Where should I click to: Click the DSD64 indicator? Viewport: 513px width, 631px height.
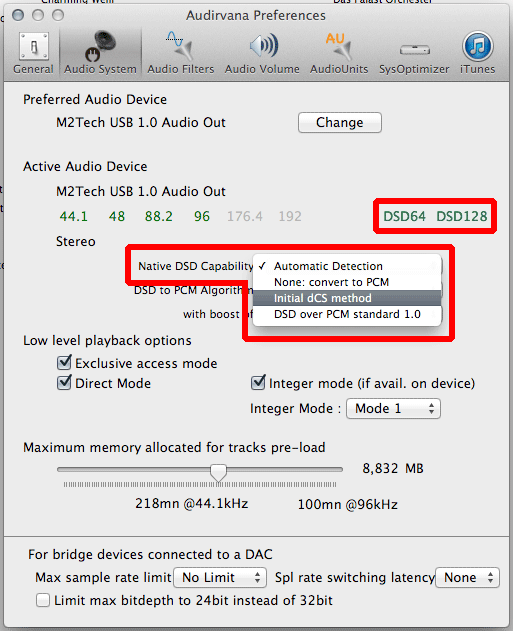click(x=404, y=217)
